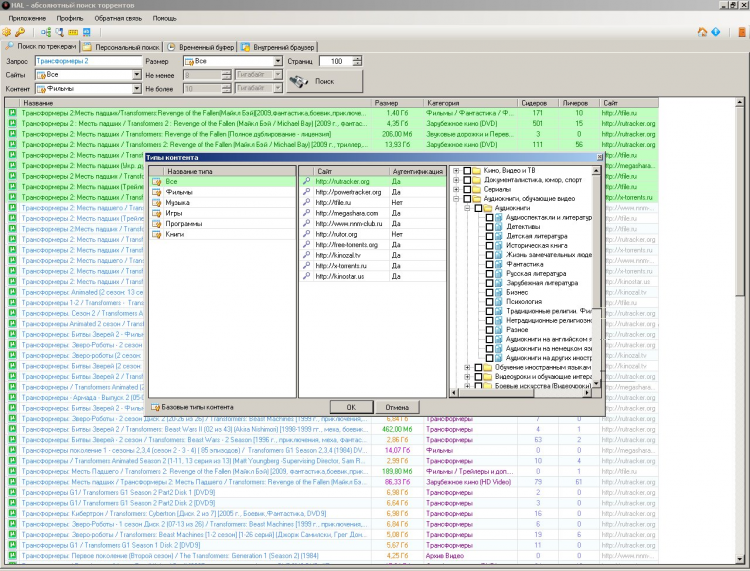Open the Контент dropdown list

point(136,89)
